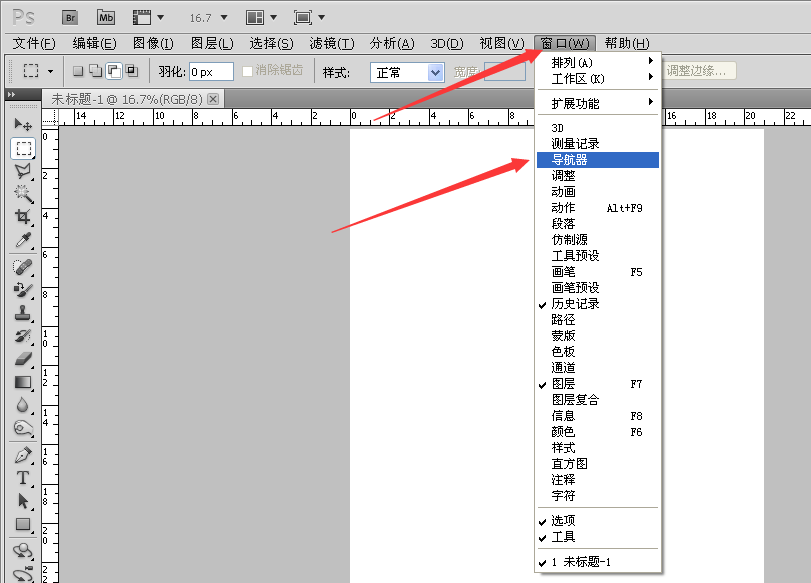Open the 帮助(H) menu
811x583 pixels.
627,43
